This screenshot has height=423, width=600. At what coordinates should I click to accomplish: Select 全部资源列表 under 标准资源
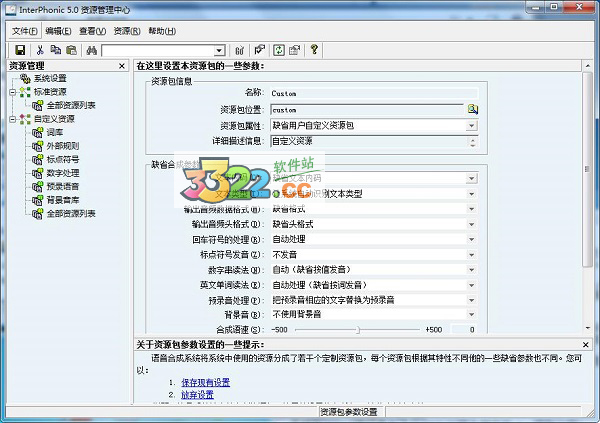coord(71,105)
